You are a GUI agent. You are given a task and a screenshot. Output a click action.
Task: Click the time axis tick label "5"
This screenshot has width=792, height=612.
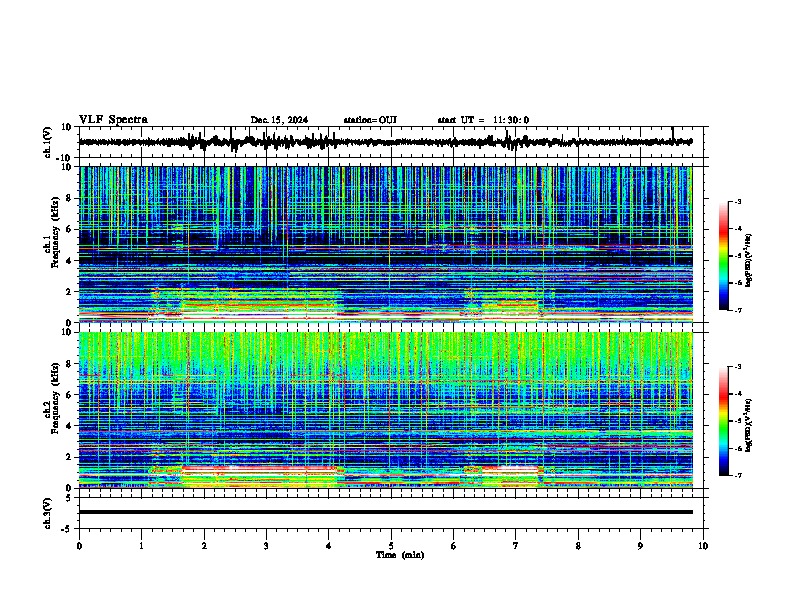pyautogui.click(x=391, y=546)
